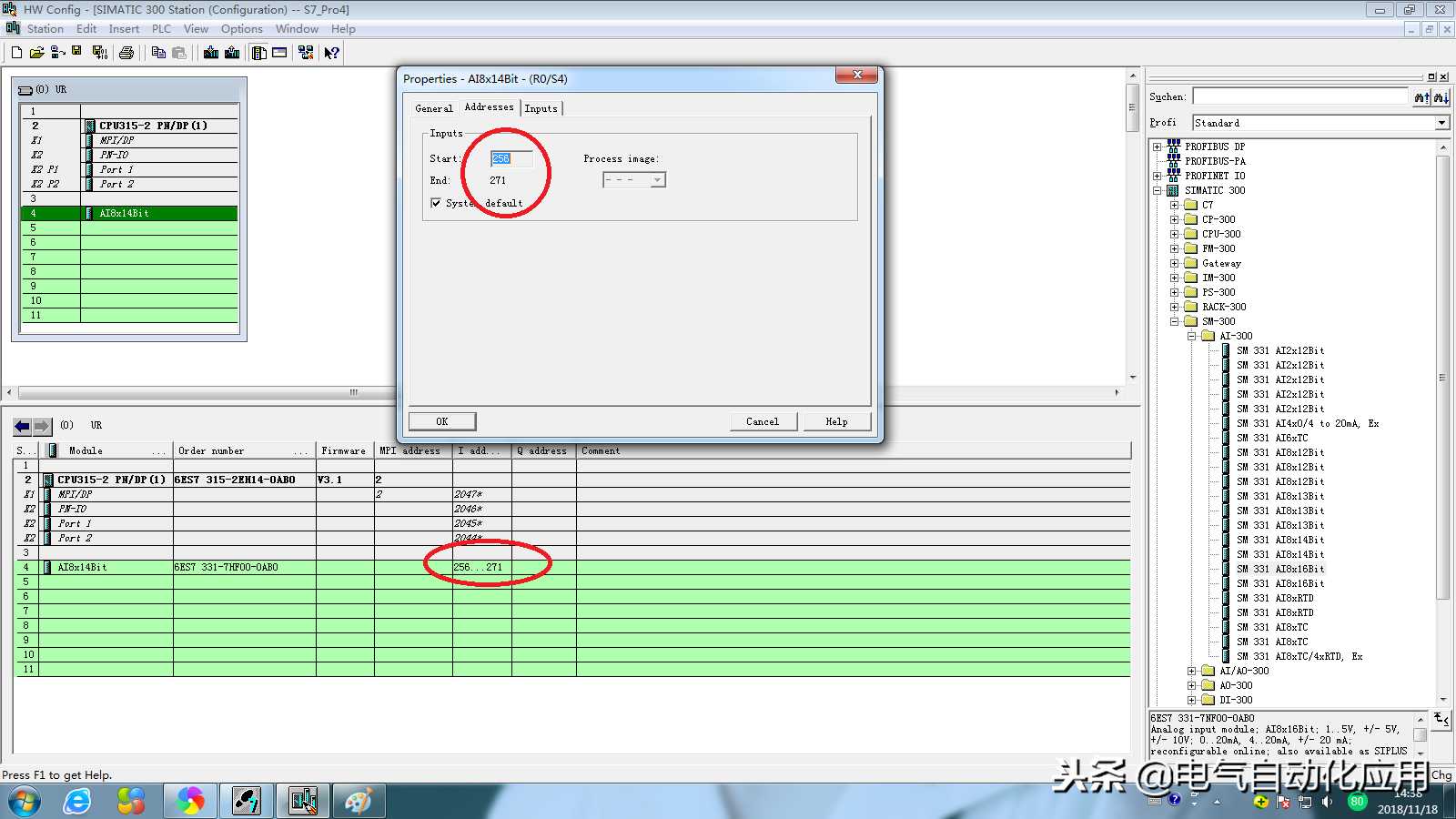Toggle the hardware Catalog toolbar icon
Screen dimensions: 1456x819
[x=259, y=53]
